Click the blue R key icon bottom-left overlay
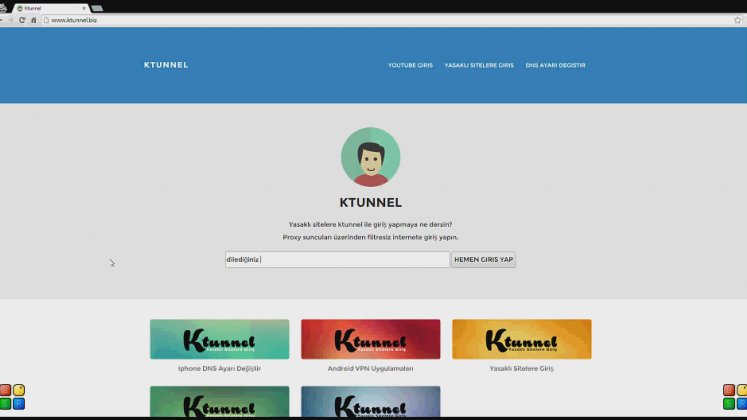Screen dimensions: 747x420 [x=19, y=404]
